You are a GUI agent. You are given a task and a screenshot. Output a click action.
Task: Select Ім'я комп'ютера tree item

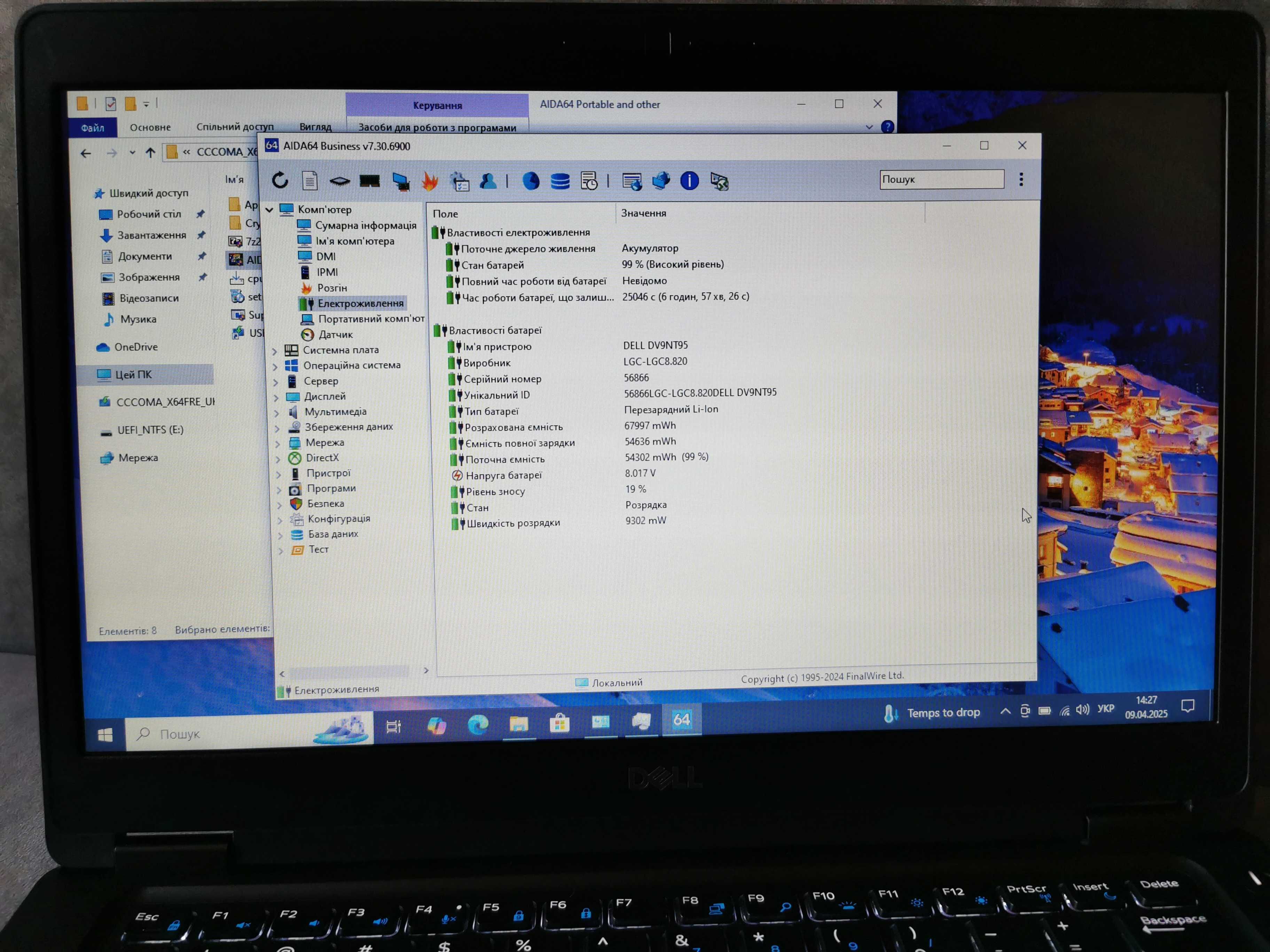click(x=354, y=241)
